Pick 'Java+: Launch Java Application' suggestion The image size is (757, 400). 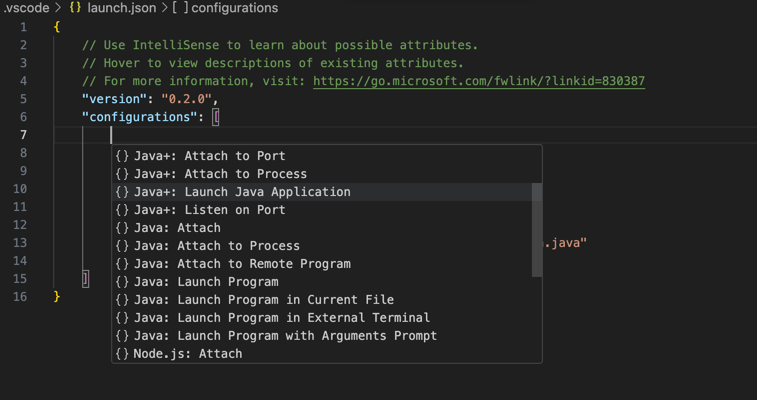[x=242, y=192]
